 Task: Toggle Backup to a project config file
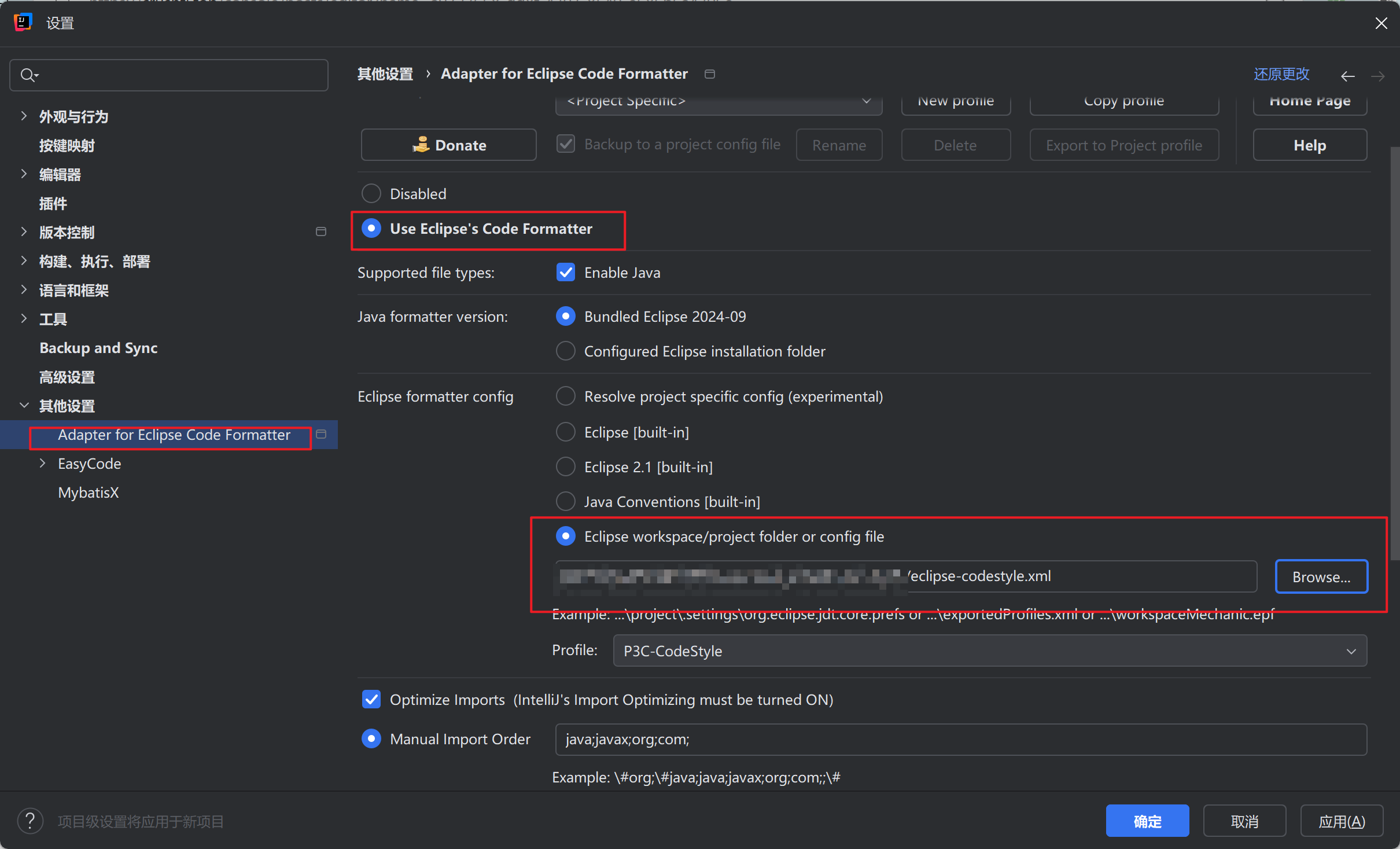[566, 144]
